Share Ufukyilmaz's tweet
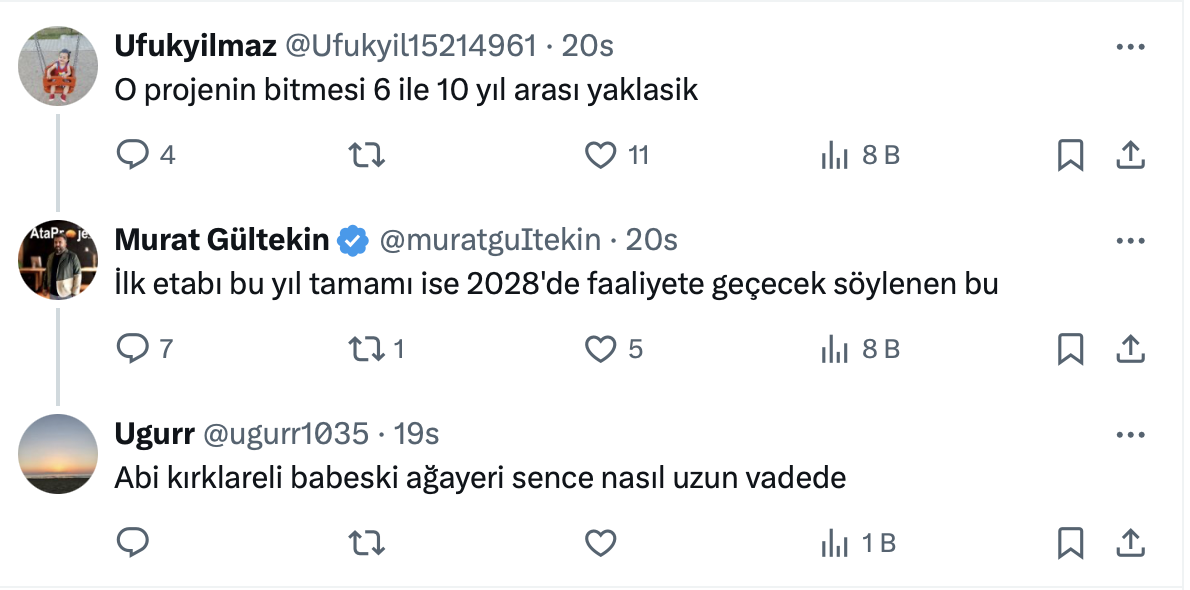The height and width of the screenshot is (590, 1190). [1129, 155]
